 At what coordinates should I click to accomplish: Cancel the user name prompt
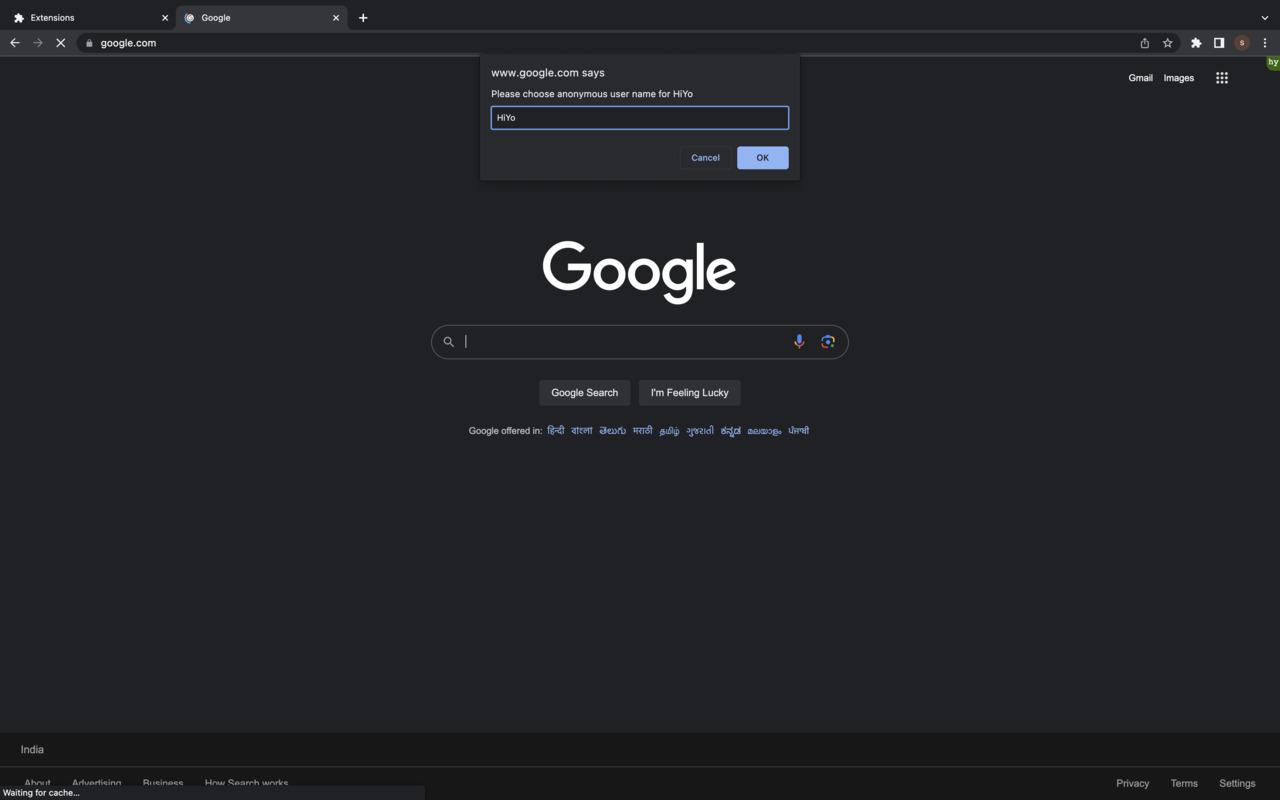pos(705,158)
